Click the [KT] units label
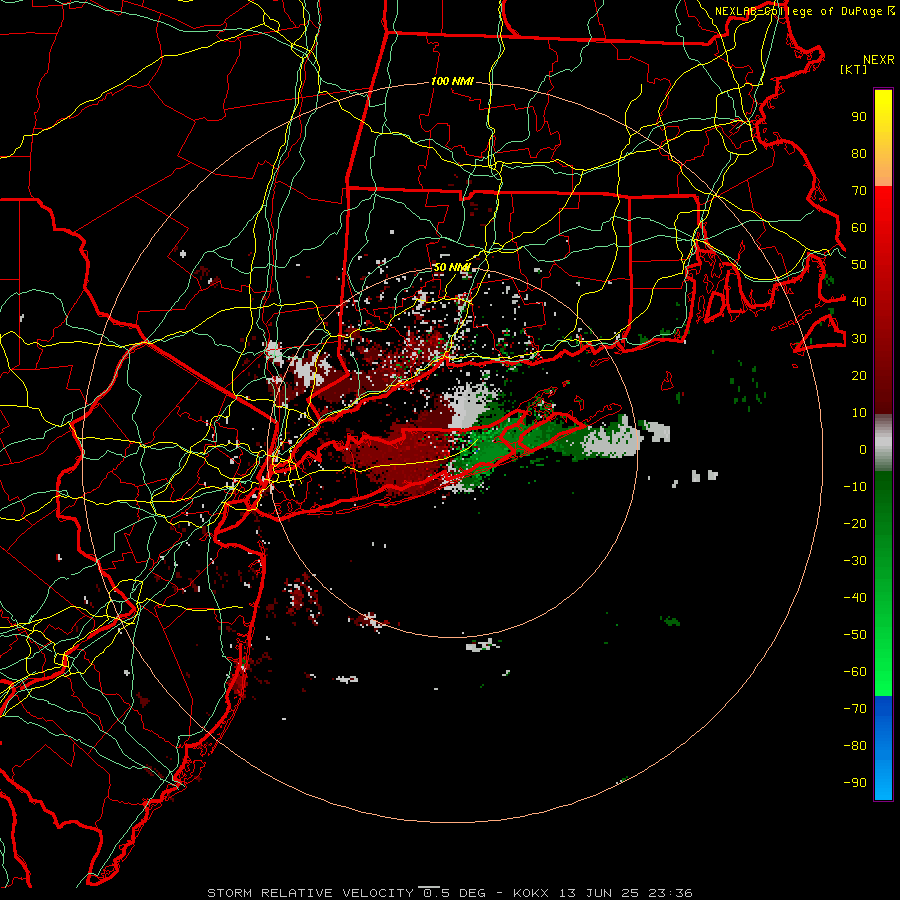The image size is (900, 900). click(854, 69)
